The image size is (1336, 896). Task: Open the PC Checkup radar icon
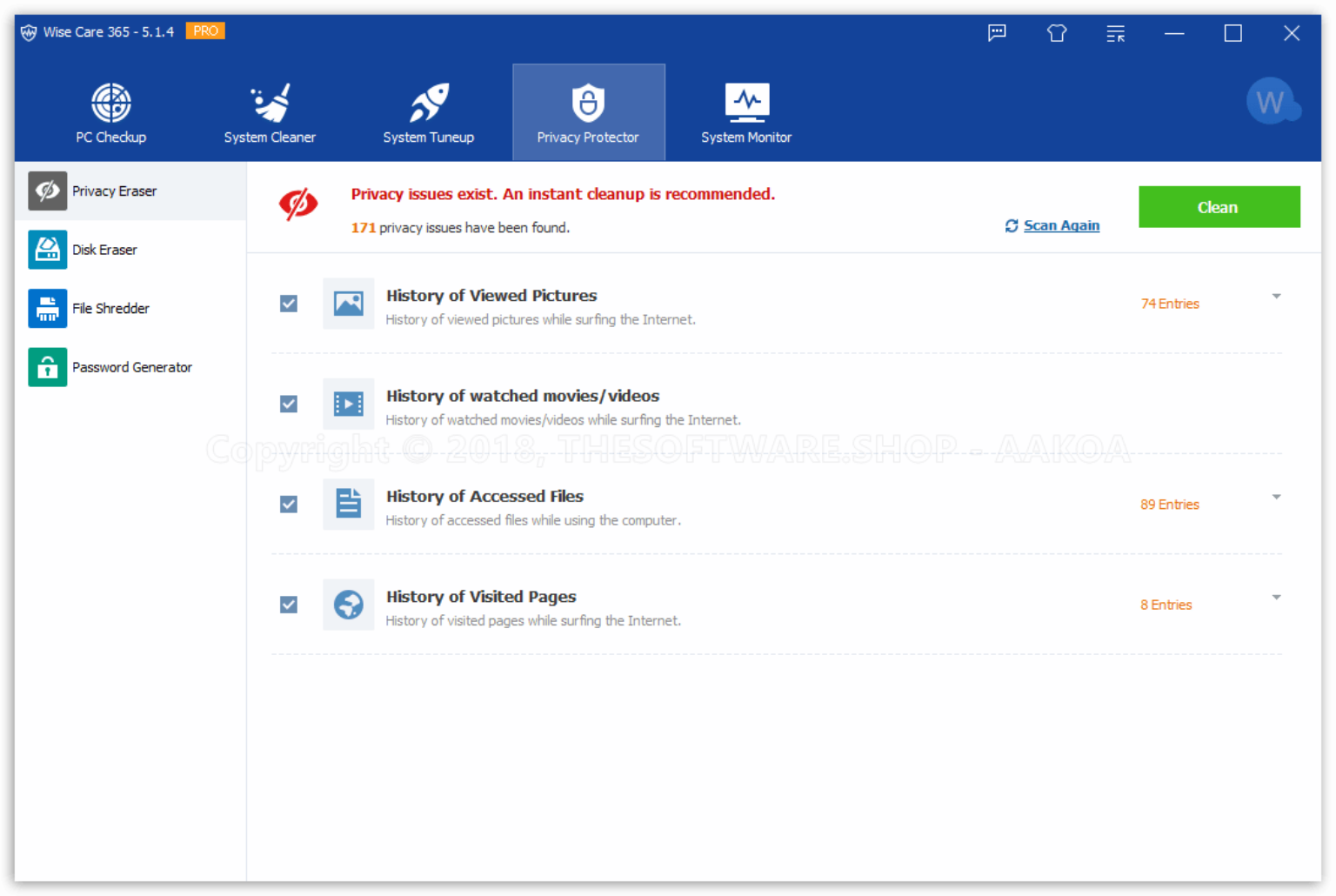pos(111,103)
